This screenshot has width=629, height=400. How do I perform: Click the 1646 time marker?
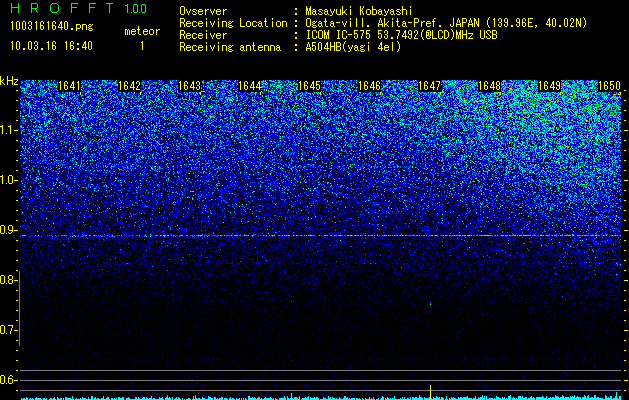[369, 86]
